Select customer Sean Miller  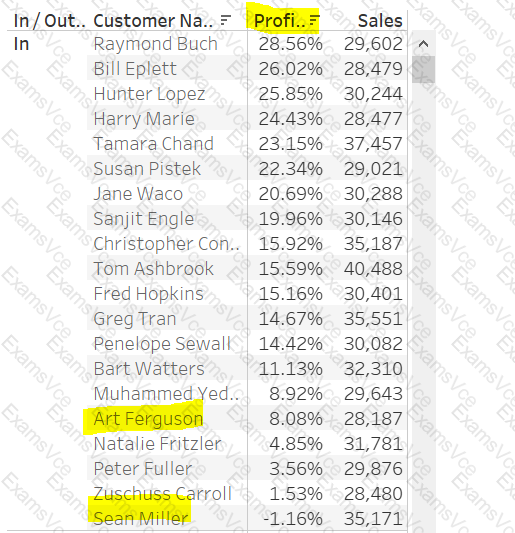tap(141, 518)
